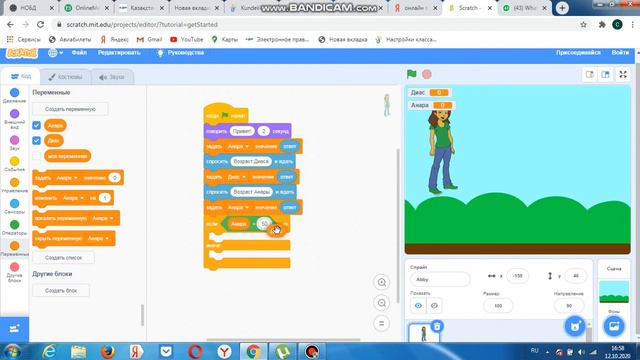Click the Scratch logo in the menu bar
This screenshot has height=360, width=640.
[x=22, y=53]
